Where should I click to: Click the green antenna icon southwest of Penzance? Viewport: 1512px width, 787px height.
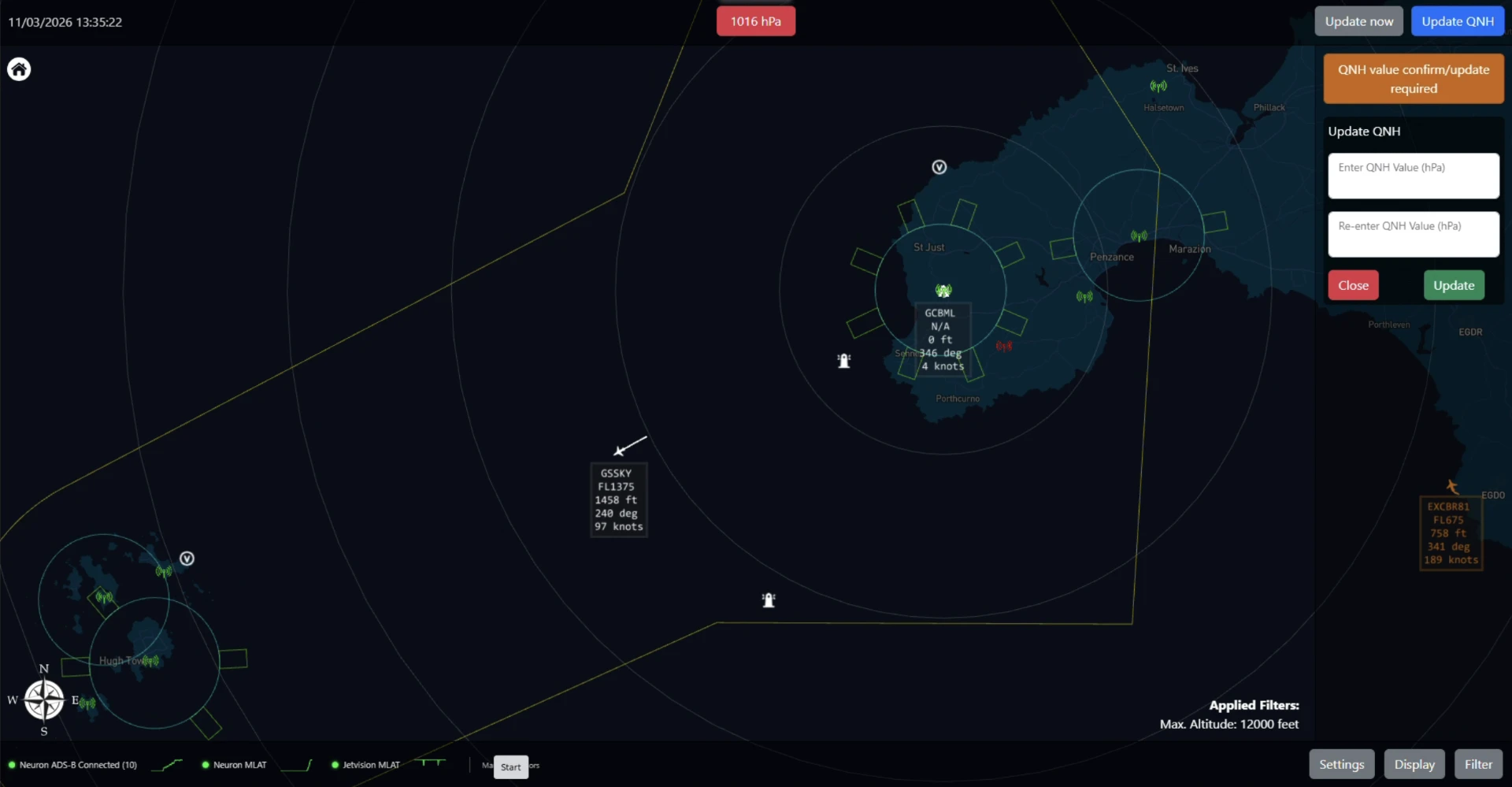click(1084, 296)
